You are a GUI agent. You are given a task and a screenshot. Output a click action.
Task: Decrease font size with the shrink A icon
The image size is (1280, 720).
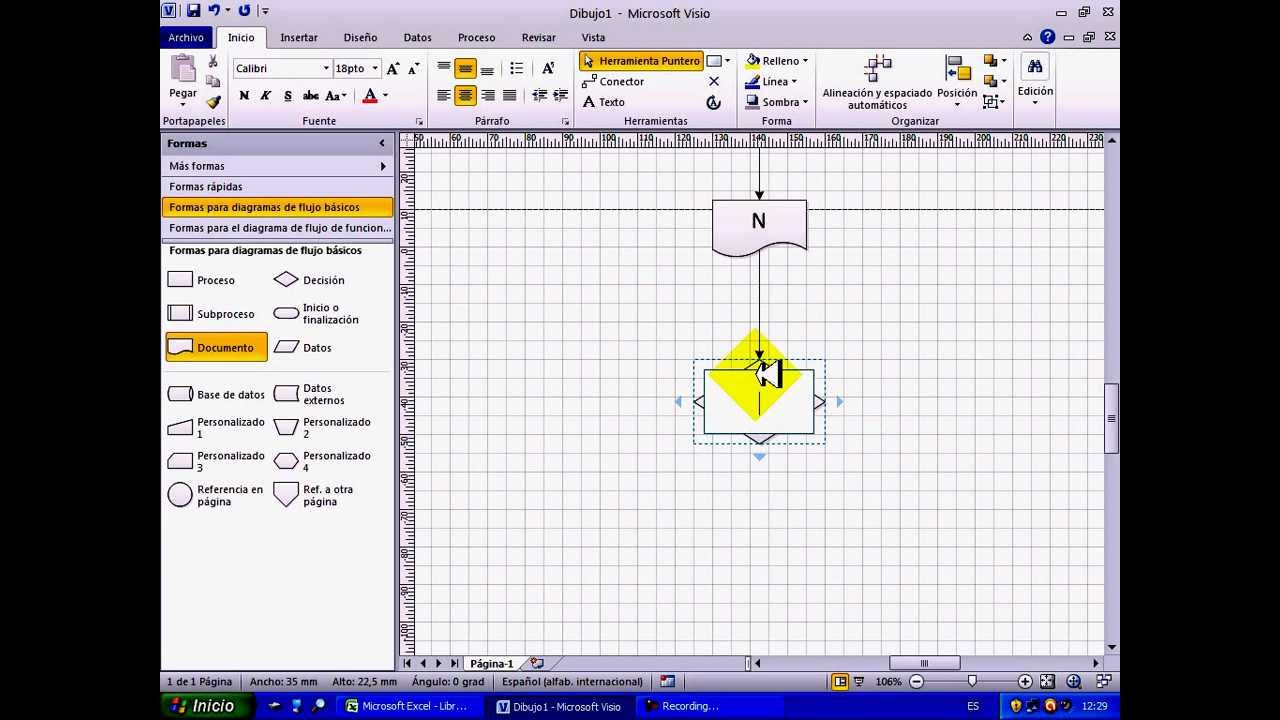pyautogui.click(x=413, y=69)
